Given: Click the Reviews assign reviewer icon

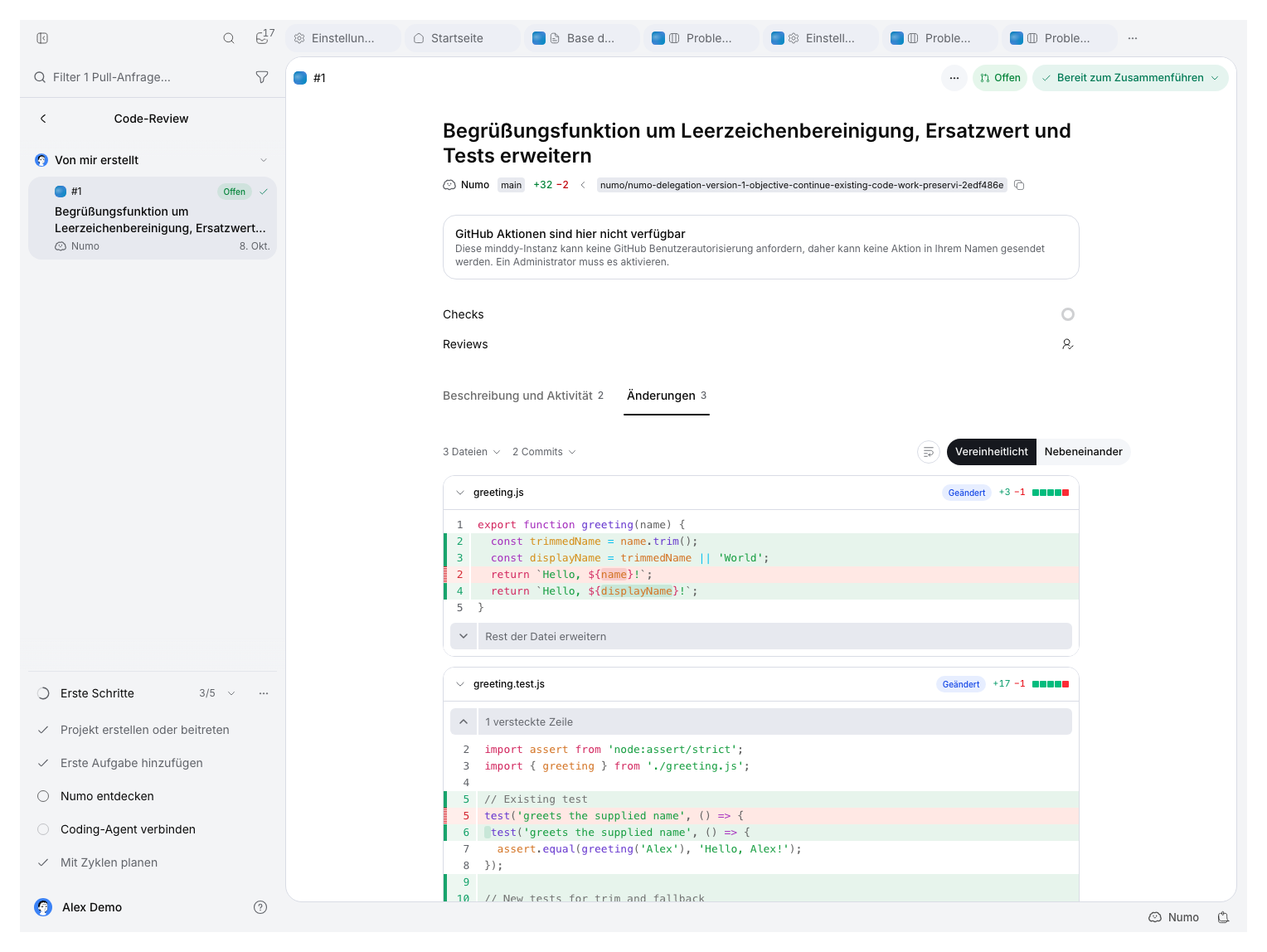Looking at the screenshot, I should point(1068,344).
